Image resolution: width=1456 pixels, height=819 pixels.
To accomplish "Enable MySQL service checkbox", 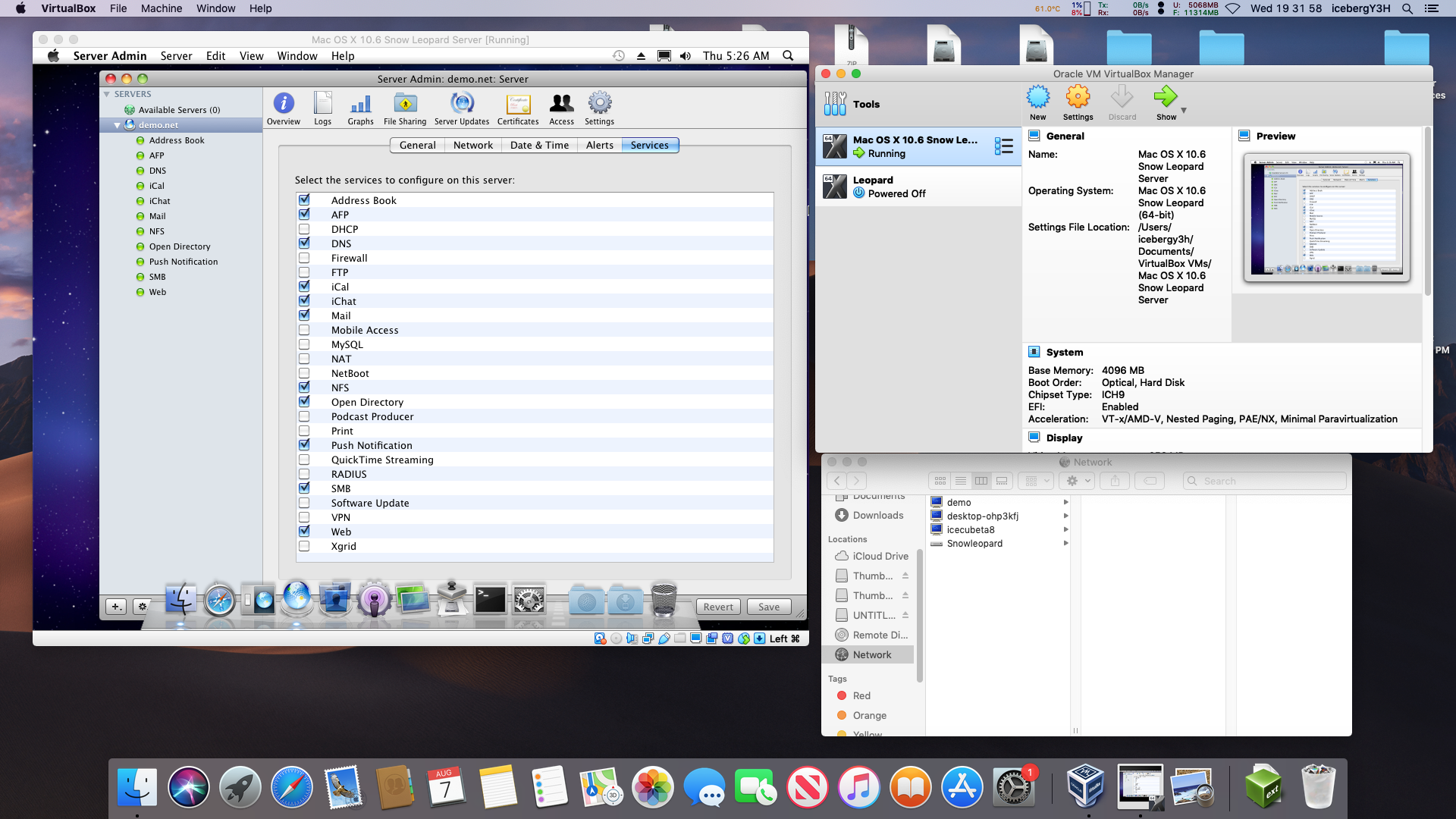I will click(304, 344).
